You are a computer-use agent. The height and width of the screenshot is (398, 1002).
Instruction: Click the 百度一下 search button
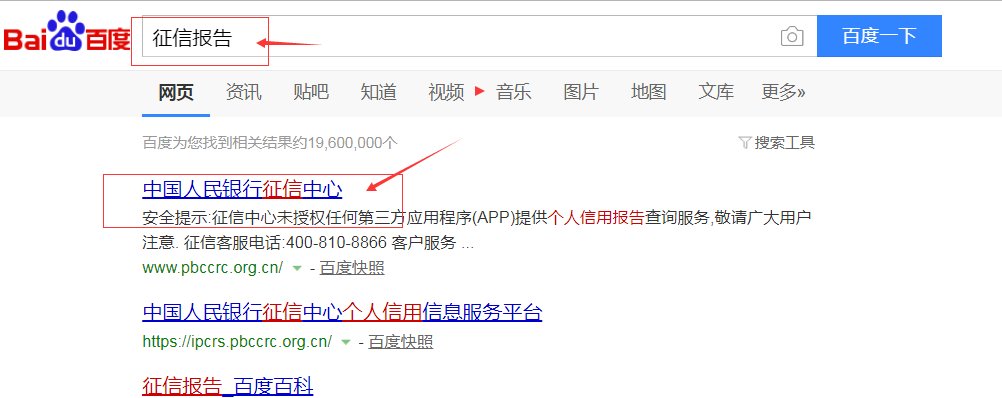coord(879,36)
